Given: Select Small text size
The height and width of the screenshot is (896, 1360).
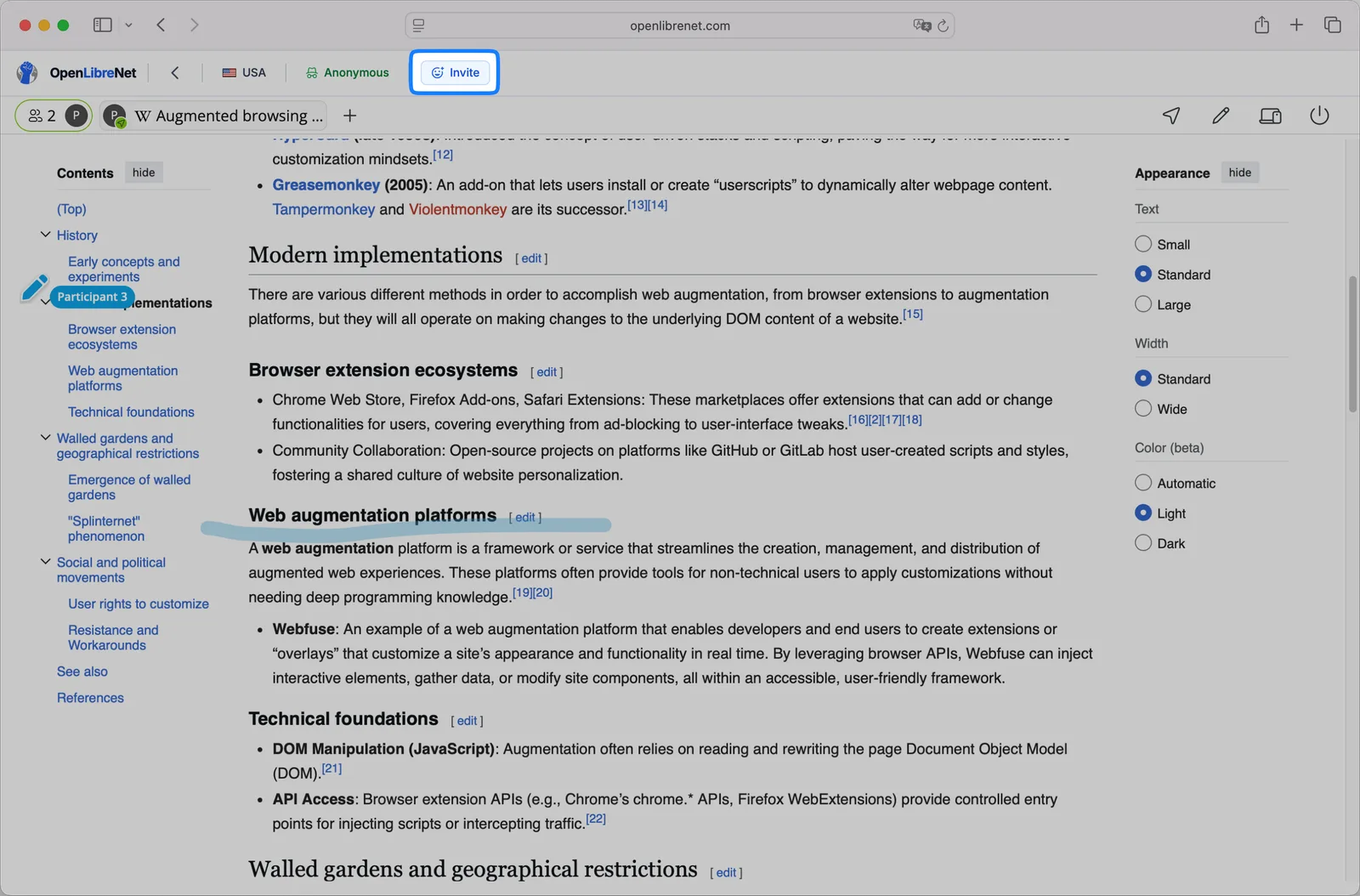Looking at the screenshot, I should [x=1143, y=244].
